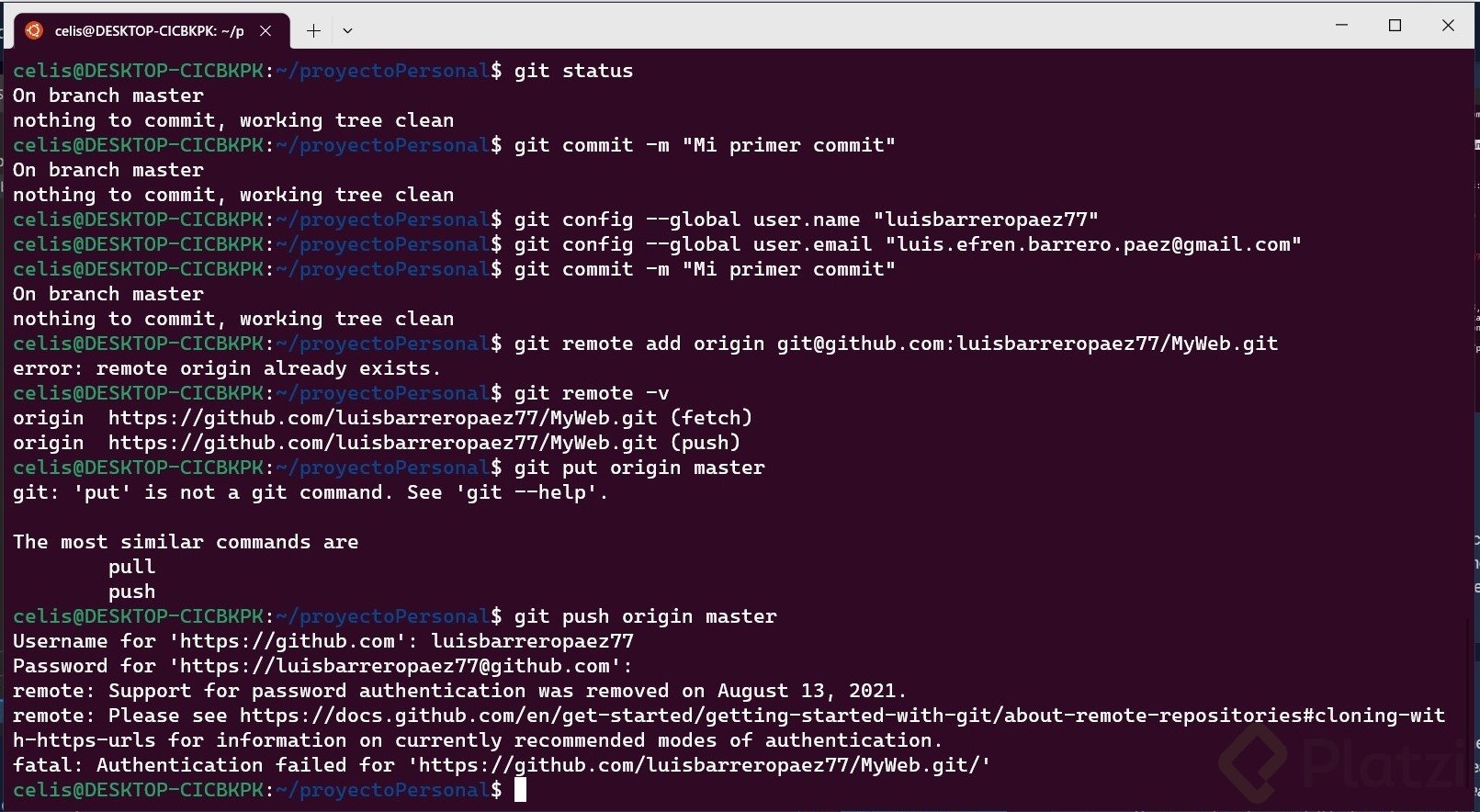This screenshot has height=812, width=1480.
Task: Click the Ubuntu icon on the terminal tab
Action: click(x=34, y=30)
